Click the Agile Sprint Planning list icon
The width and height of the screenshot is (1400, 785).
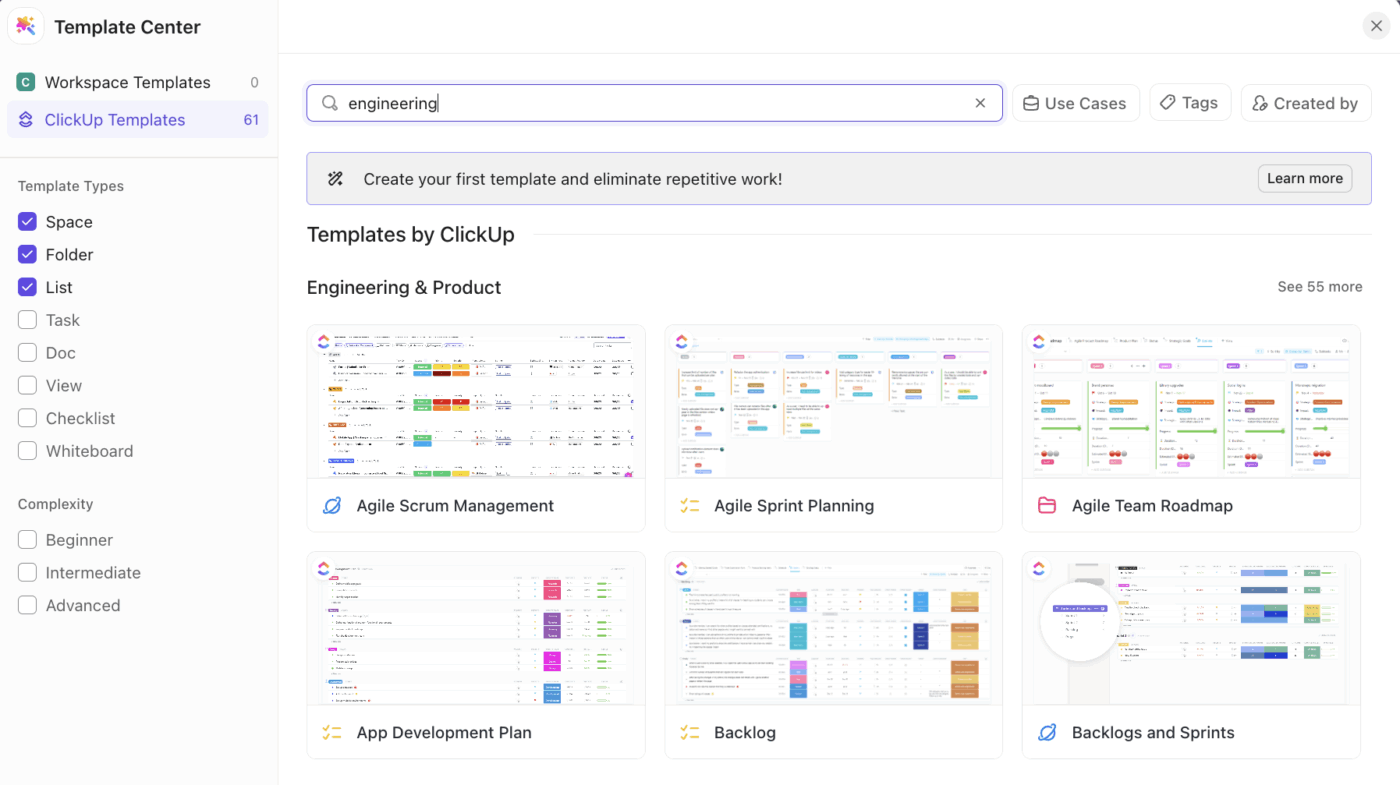pyautogui.click(x=690, y=506)
